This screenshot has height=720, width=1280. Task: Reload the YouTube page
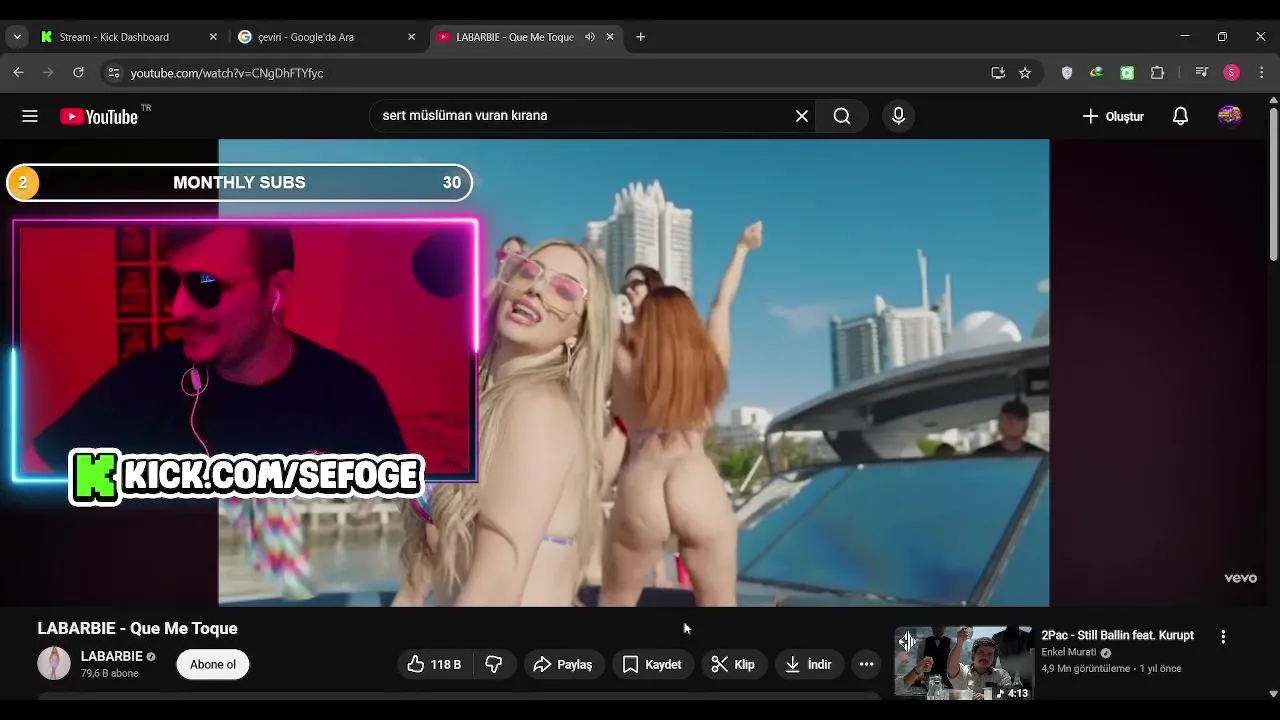(78, 73)
